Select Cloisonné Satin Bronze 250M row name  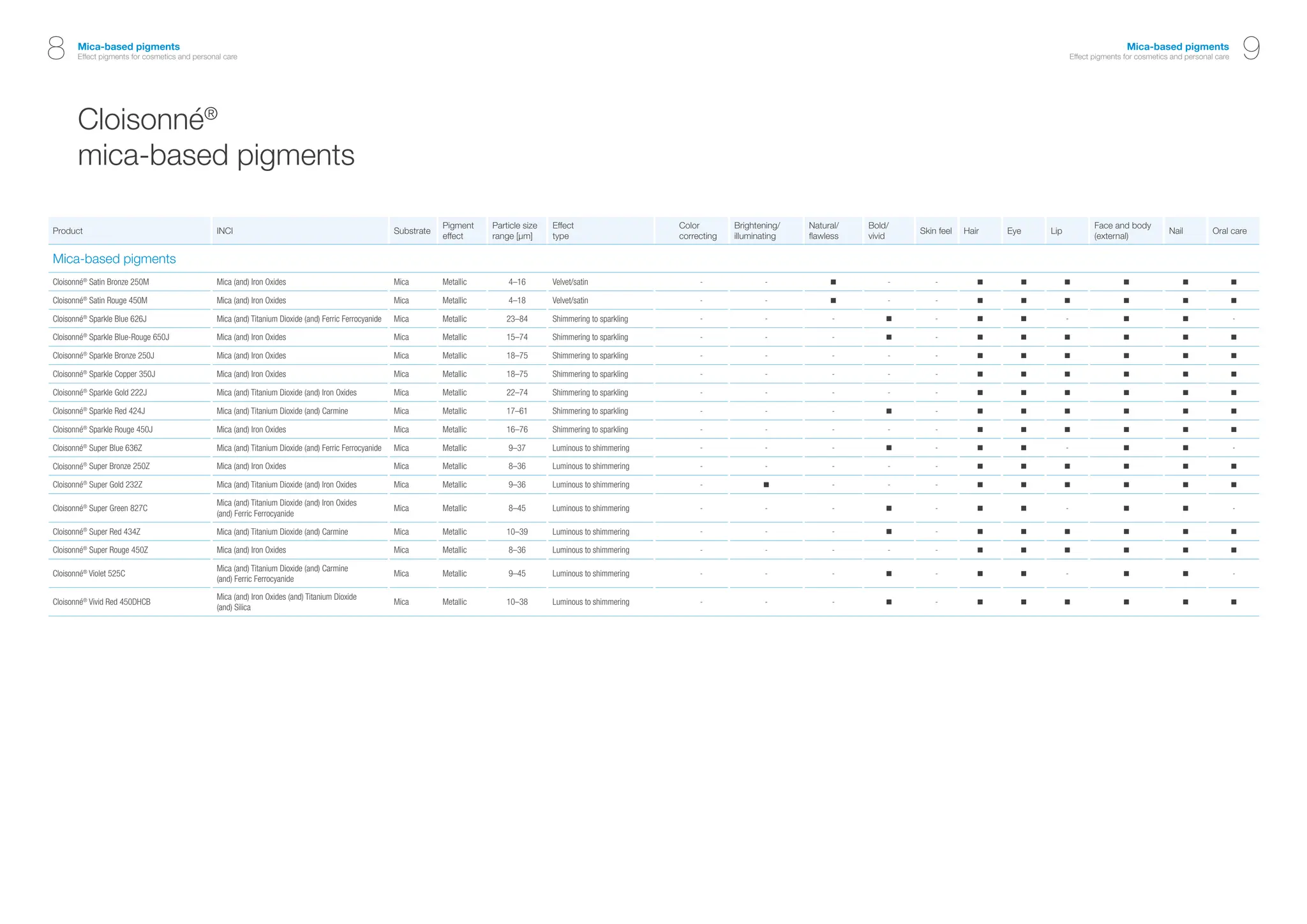tap(101, 282)
